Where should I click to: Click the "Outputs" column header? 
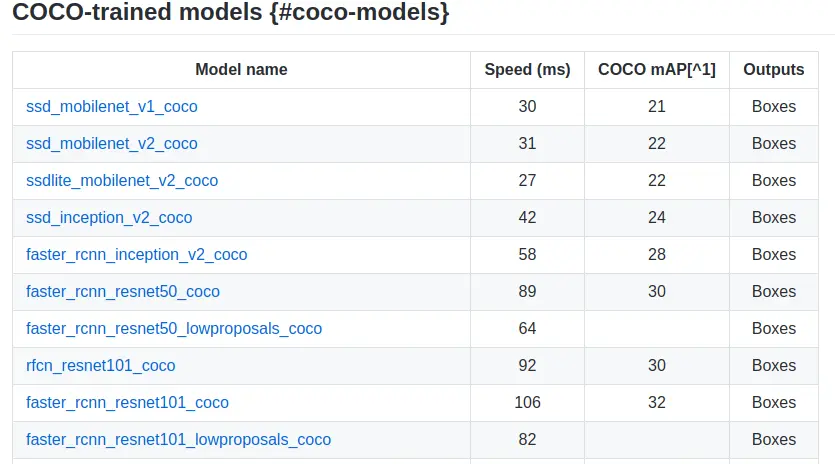(x=774, y=70)
